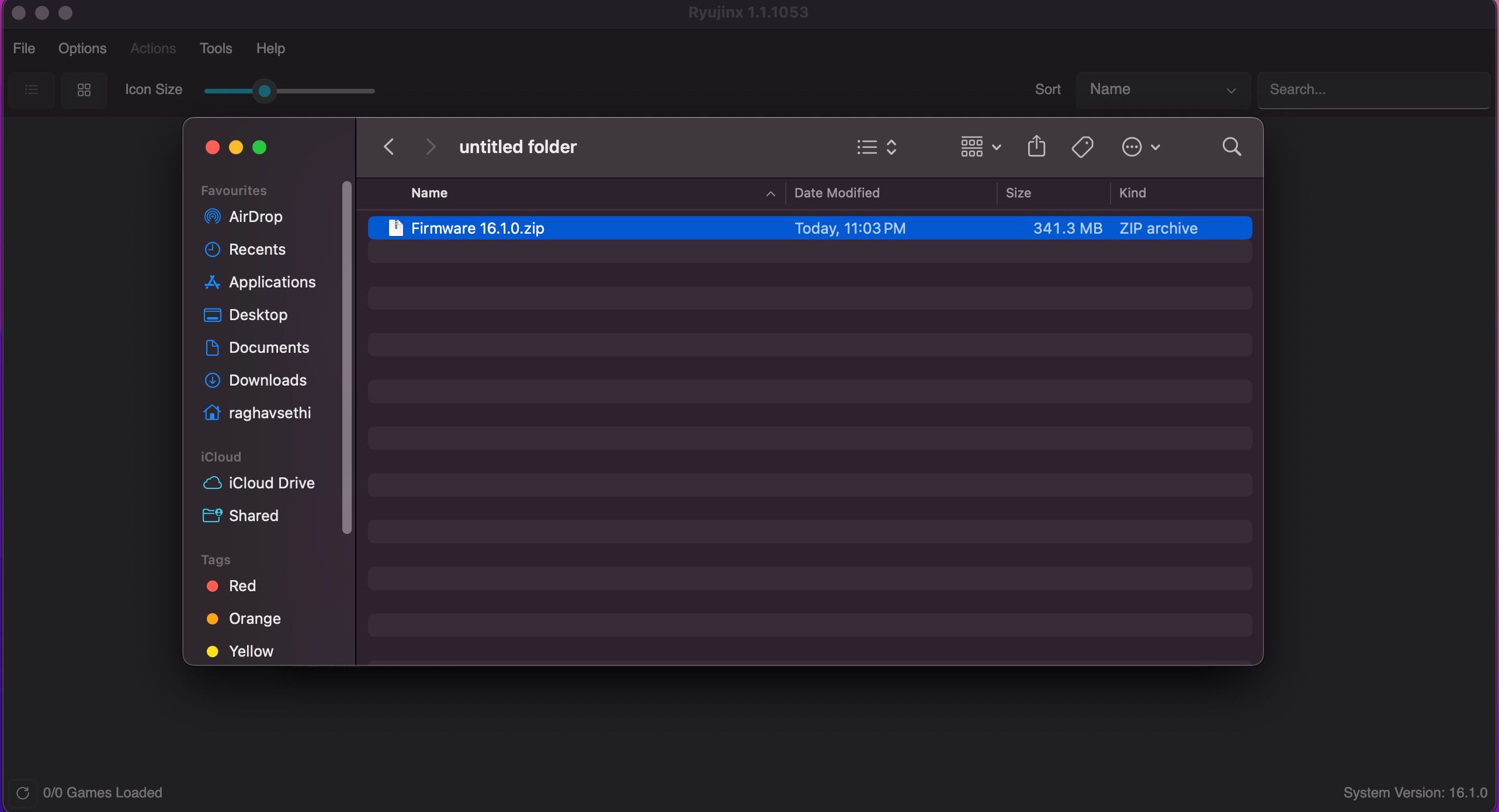This screenshot has width=1499, height=812.
Task: Switch game list to list view
Action: pyautogui.click(x=30, y=90)
